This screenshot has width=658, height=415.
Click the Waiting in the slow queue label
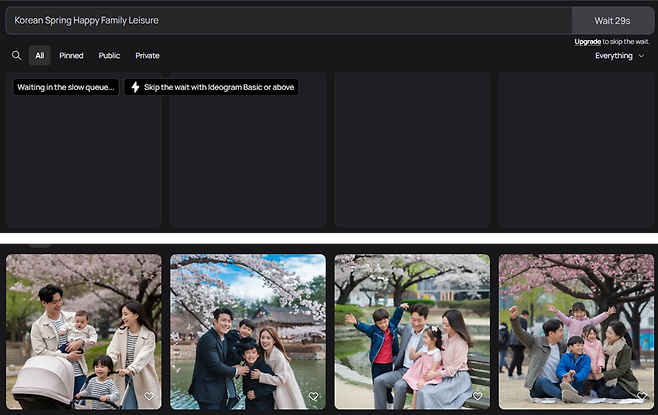coord(66,87)
